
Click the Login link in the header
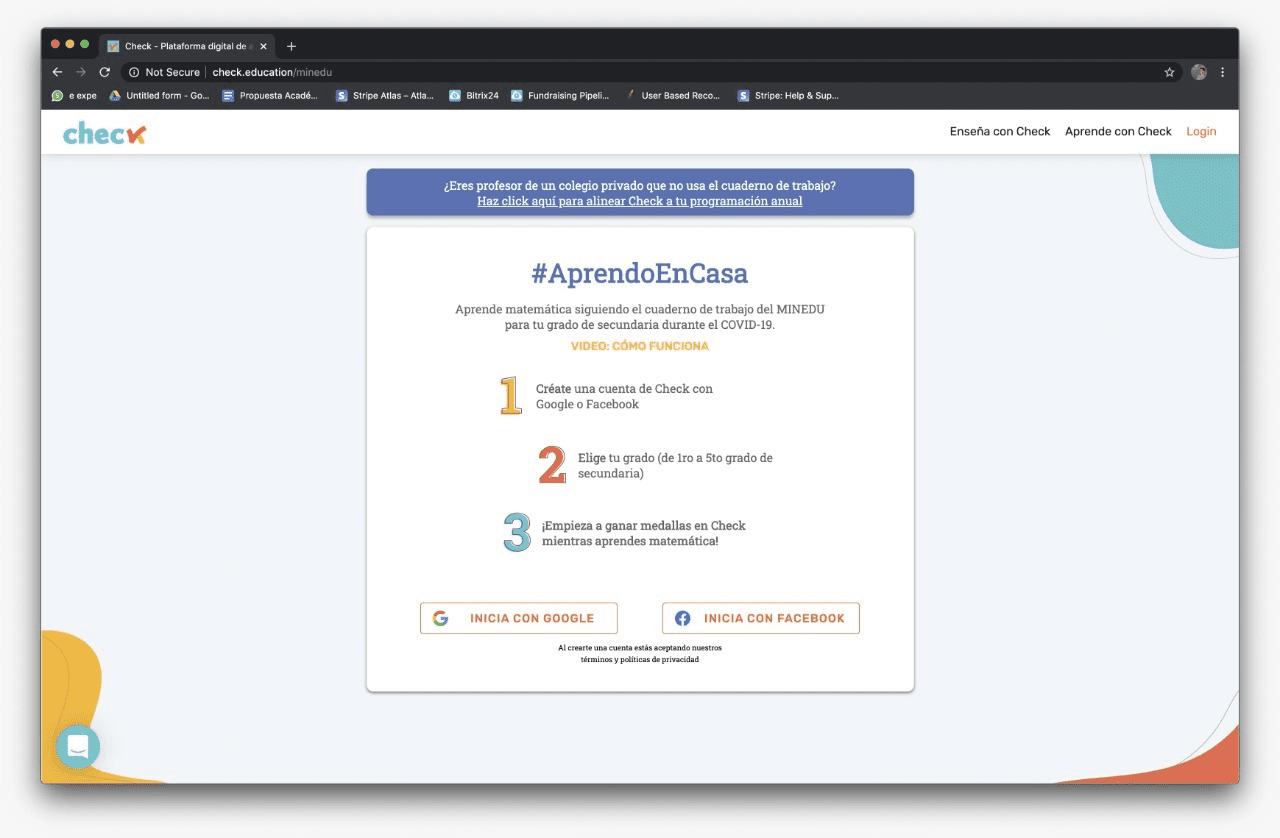(1201, 131)
